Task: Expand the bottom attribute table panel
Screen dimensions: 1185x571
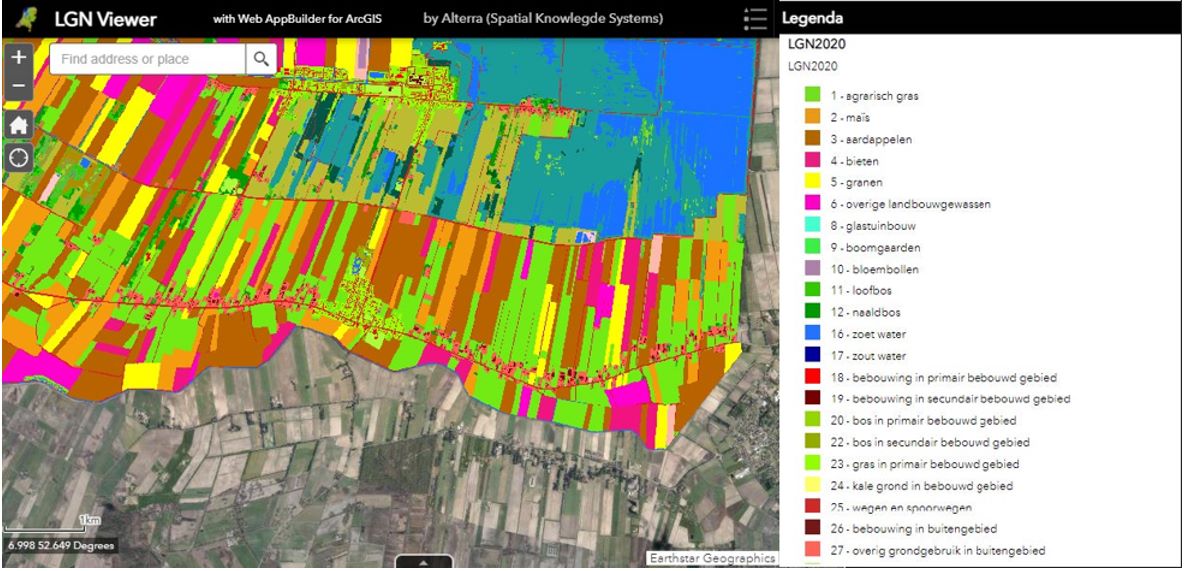Action: pyautogui.click(x=423, y=563)
